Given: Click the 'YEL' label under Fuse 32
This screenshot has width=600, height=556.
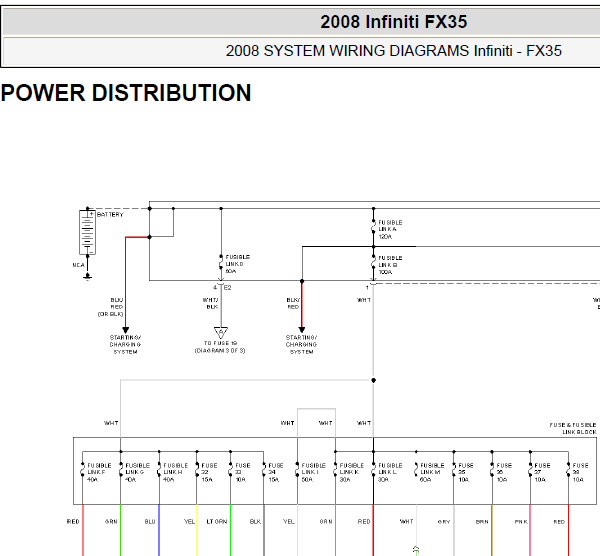Looking at the screenshot, I should point(189,522).
